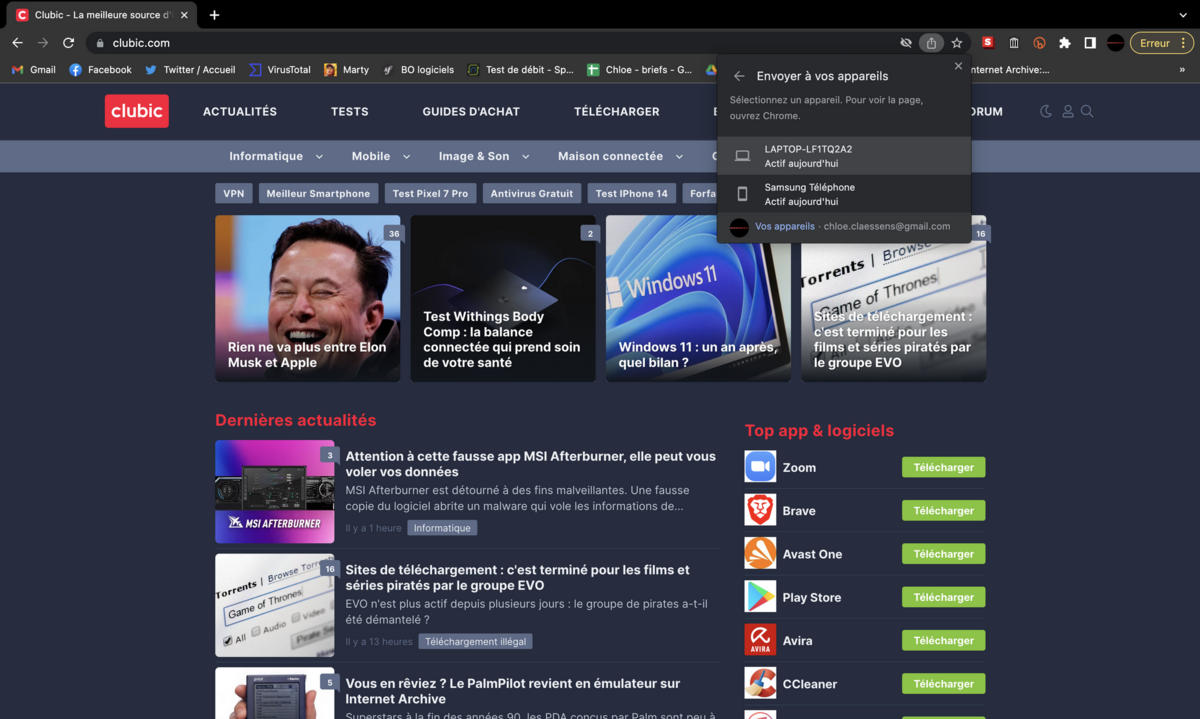
Task: Select the Test iPhone 14 tag
Action: pos(631,194)
